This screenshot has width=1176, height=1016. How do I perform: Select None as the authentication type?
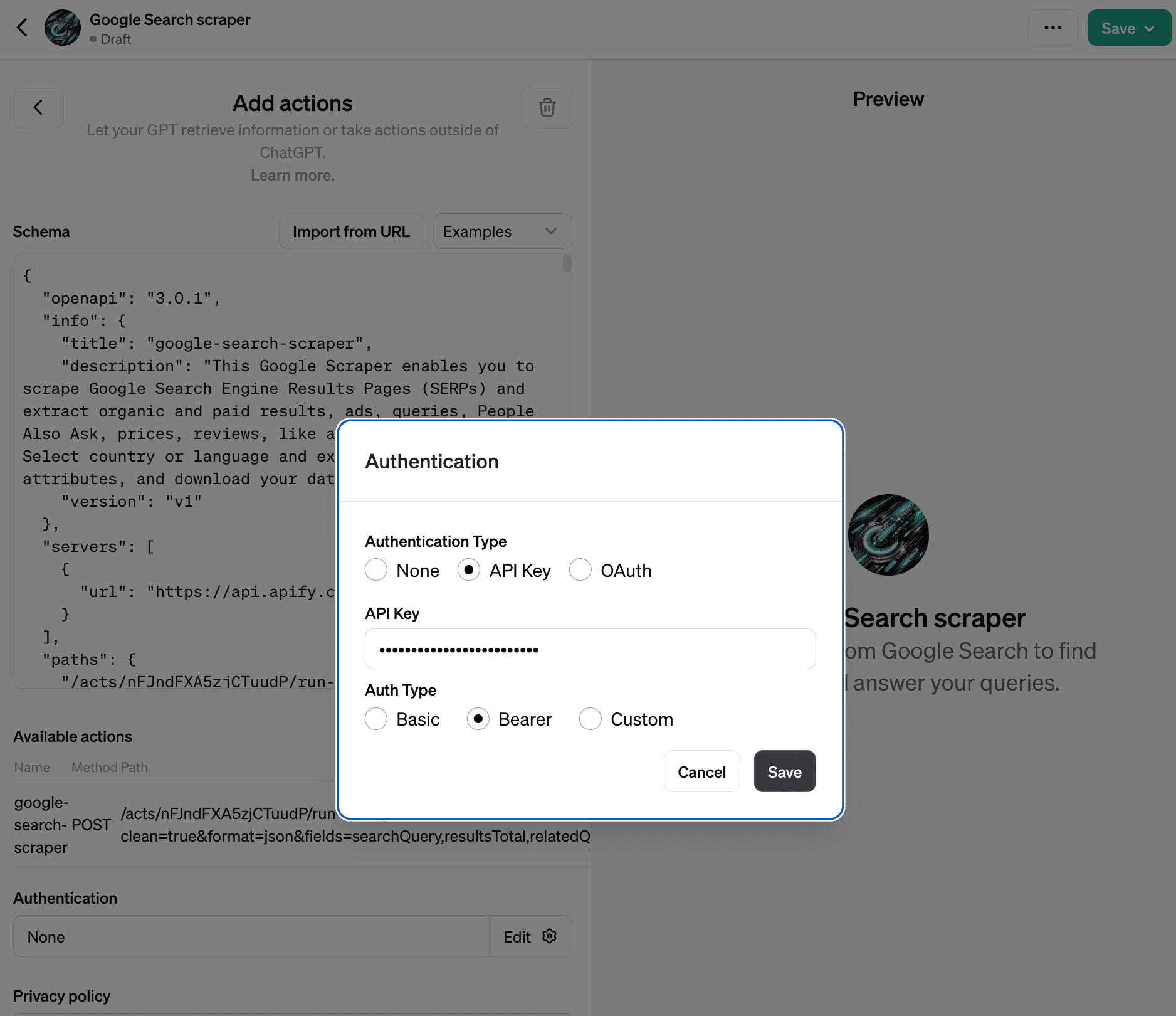(376, 570)
